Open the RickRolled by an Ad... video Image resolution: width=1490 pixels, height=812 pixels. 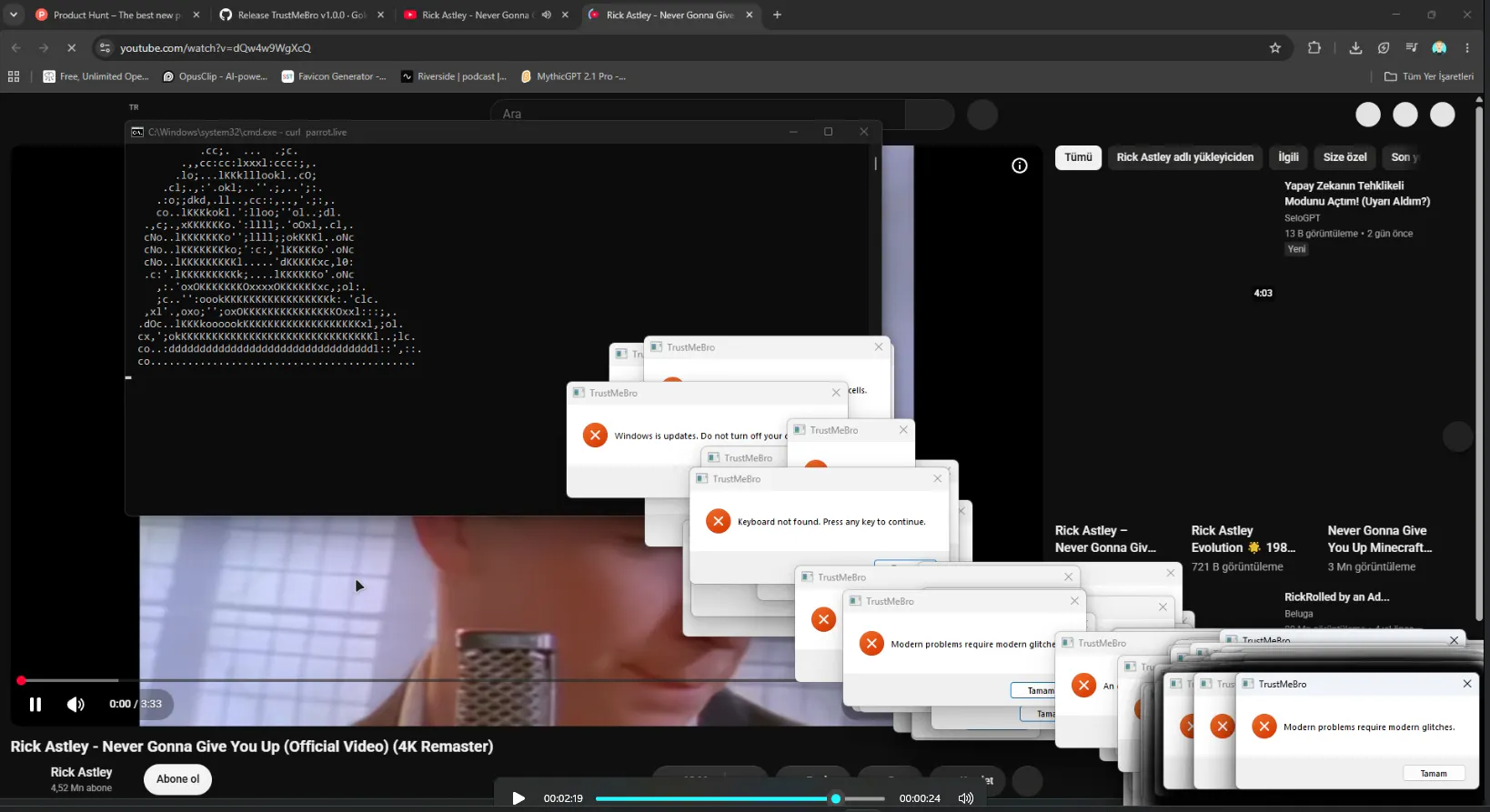tap(1336, 597)
